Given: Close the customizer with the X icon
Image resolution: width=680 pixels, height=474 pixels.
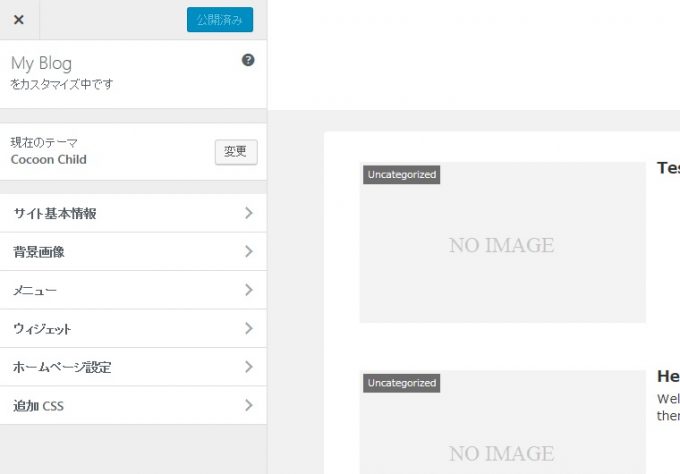Looking at the screenshot, I should (19, 20).
